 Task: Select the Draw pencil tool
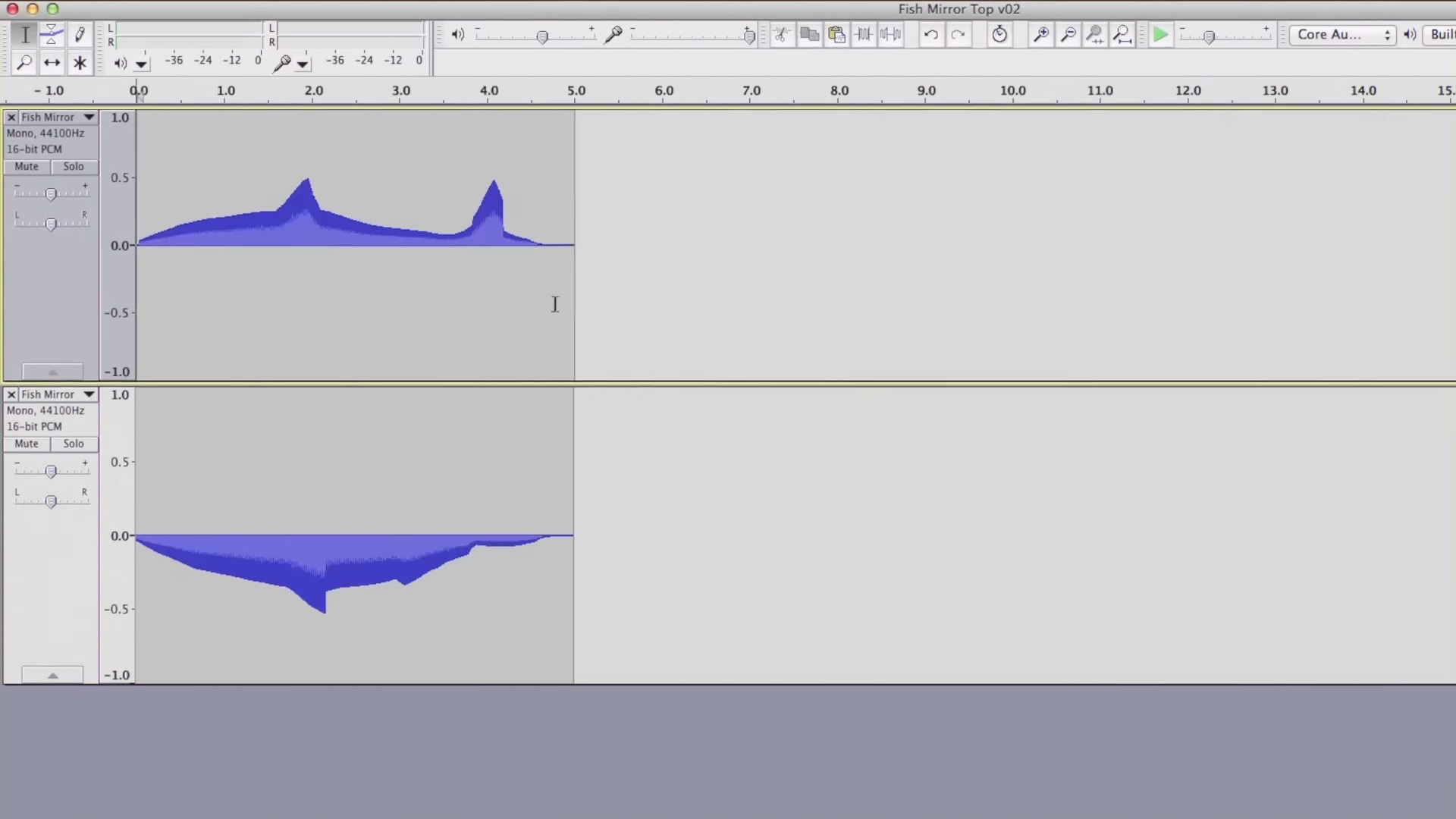pos(80,34)
